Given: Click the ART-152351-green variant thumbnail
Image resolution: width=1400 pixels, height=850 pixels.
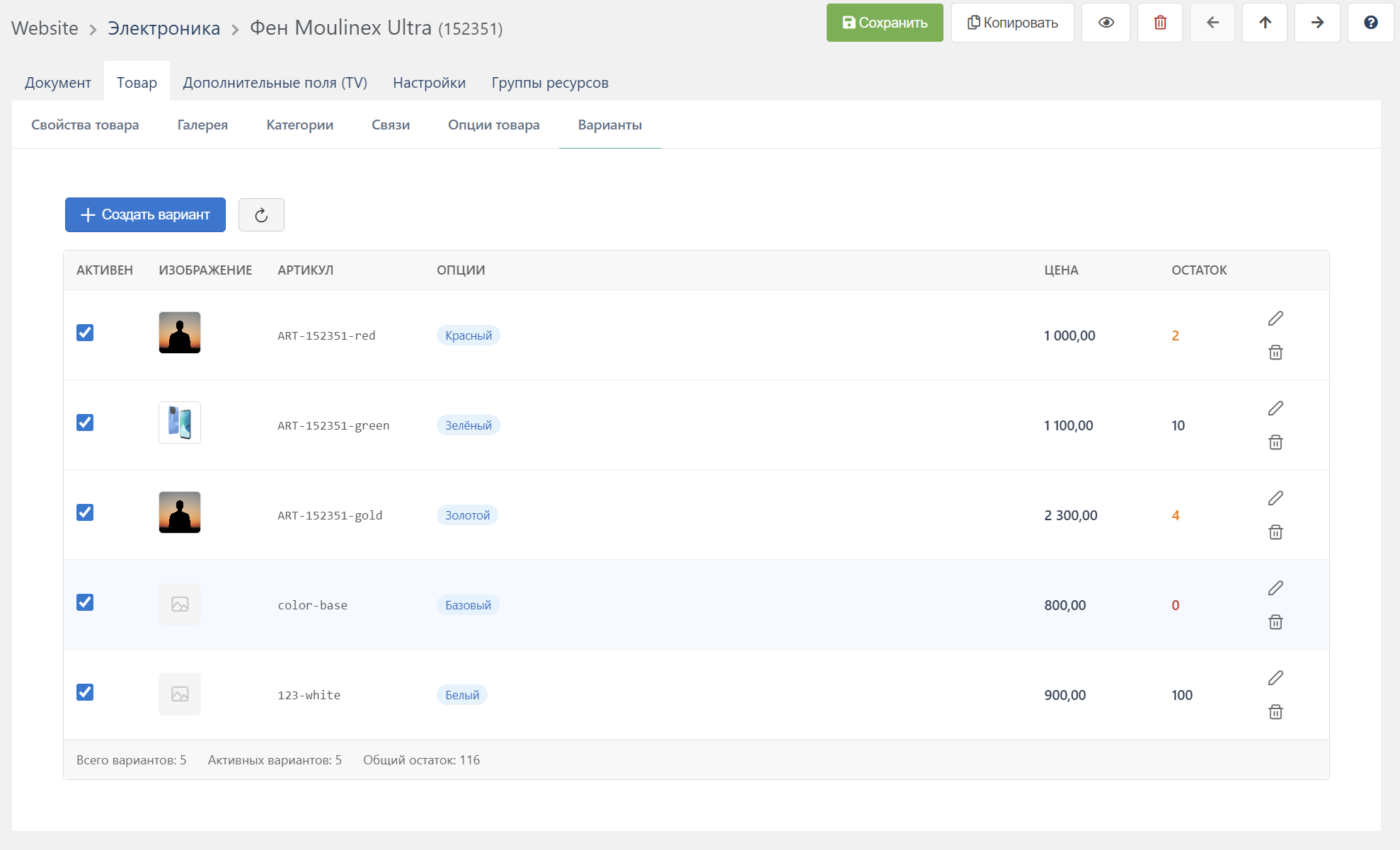Looking at the screenshot, I should (180, 423).
